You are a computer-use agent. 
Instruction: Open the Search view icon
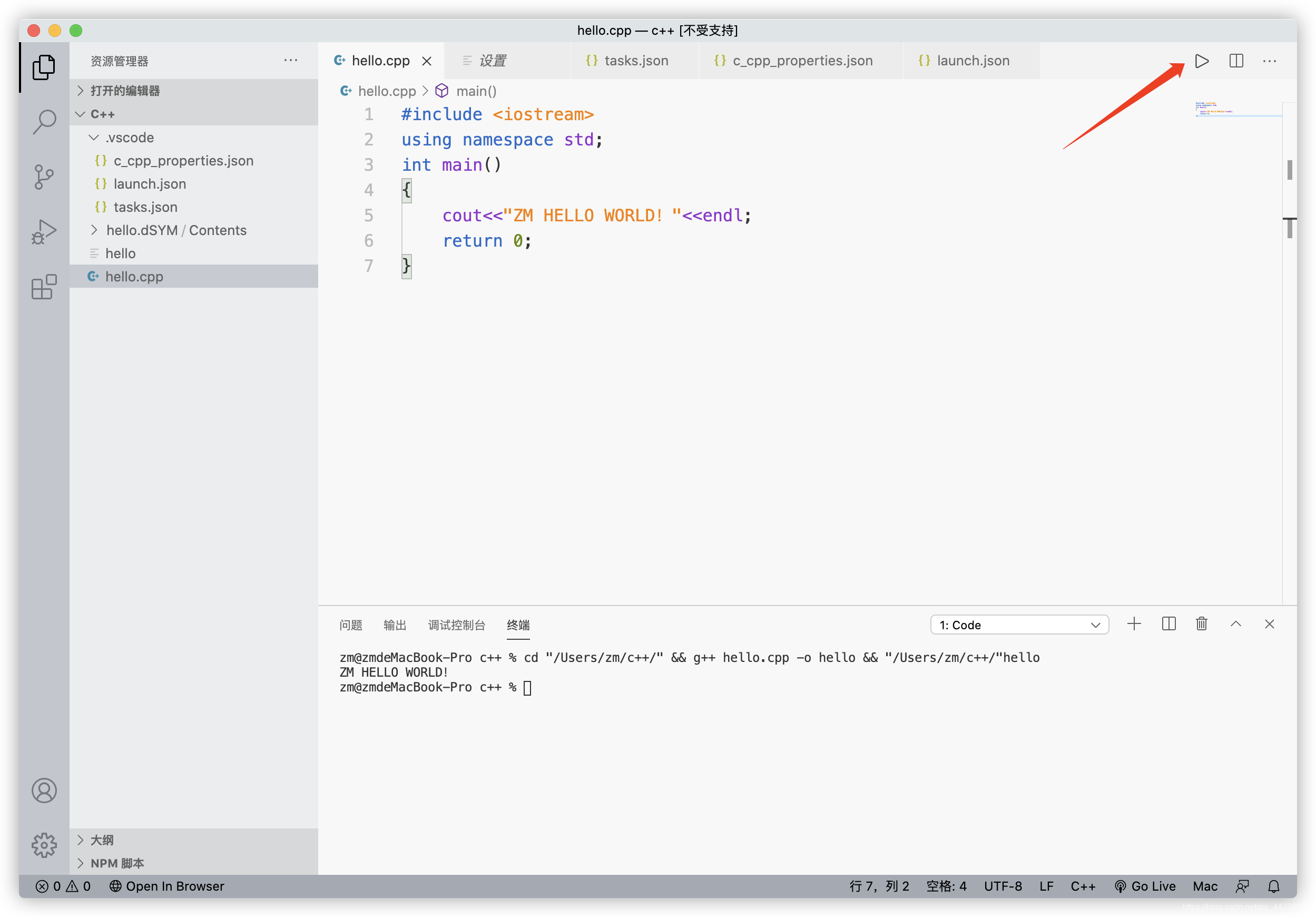click(x=44, y=122)
